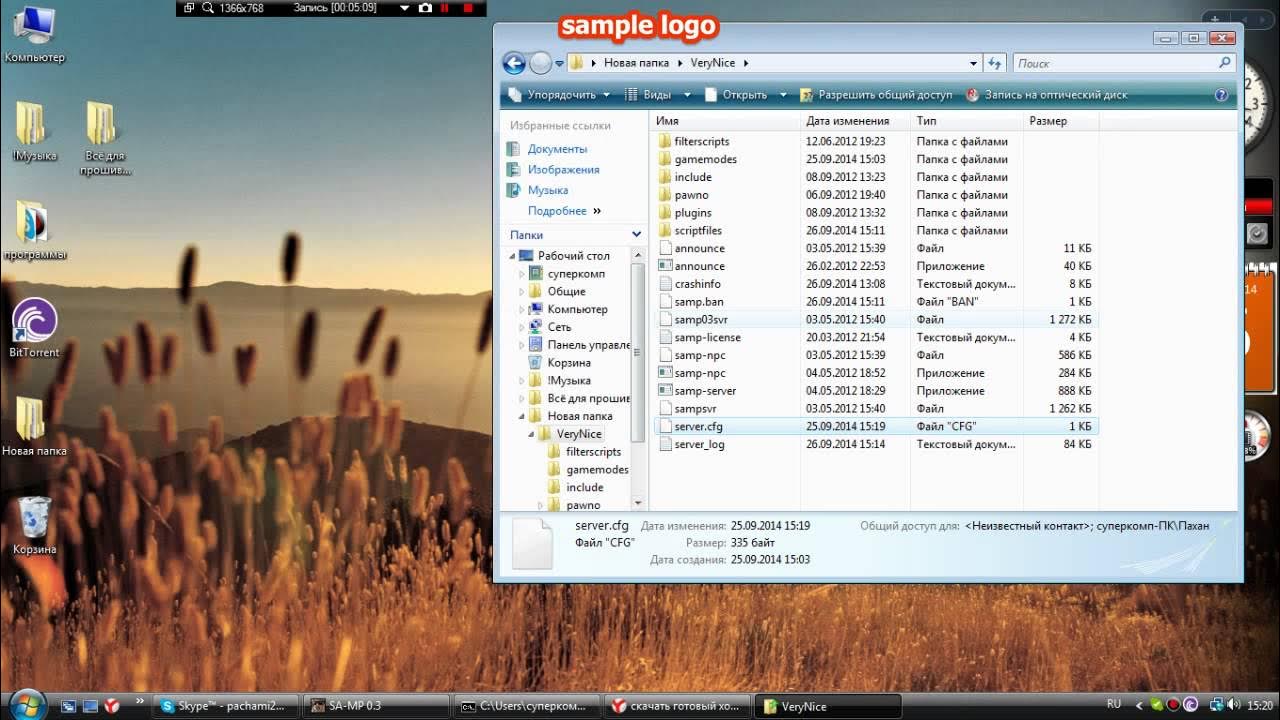Screen dimensions: 1280x720
Task: Select the Компьютер desktop icon
Action: coord(35,35)
